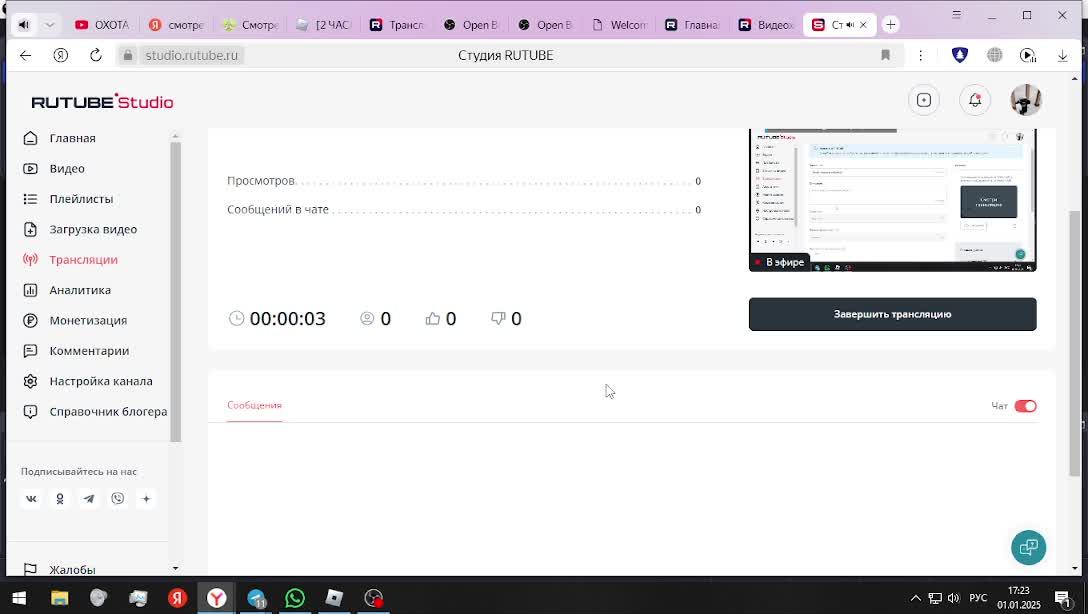Open the star-shaped social link icon
1088x614 pixels.
tap(146, 499)
